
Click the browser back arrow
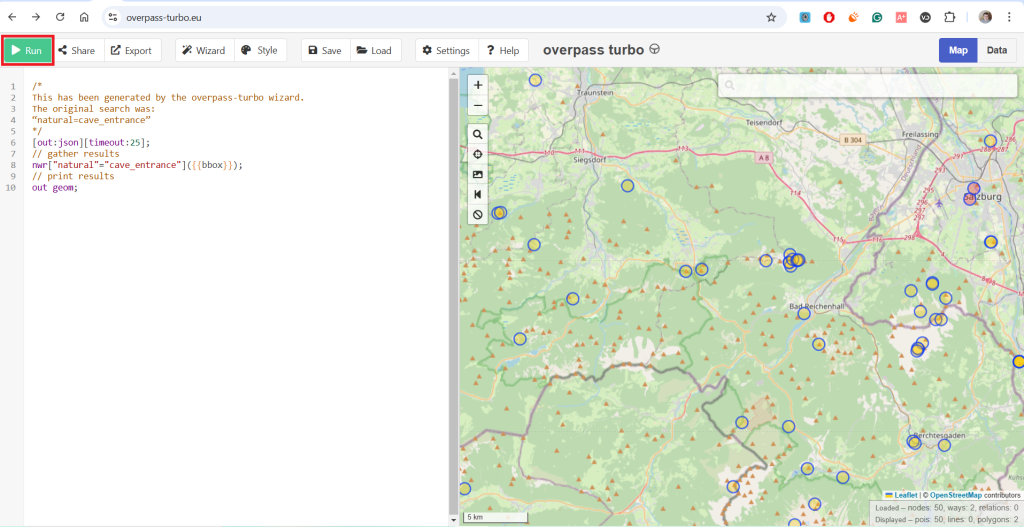tap(12, 18)
